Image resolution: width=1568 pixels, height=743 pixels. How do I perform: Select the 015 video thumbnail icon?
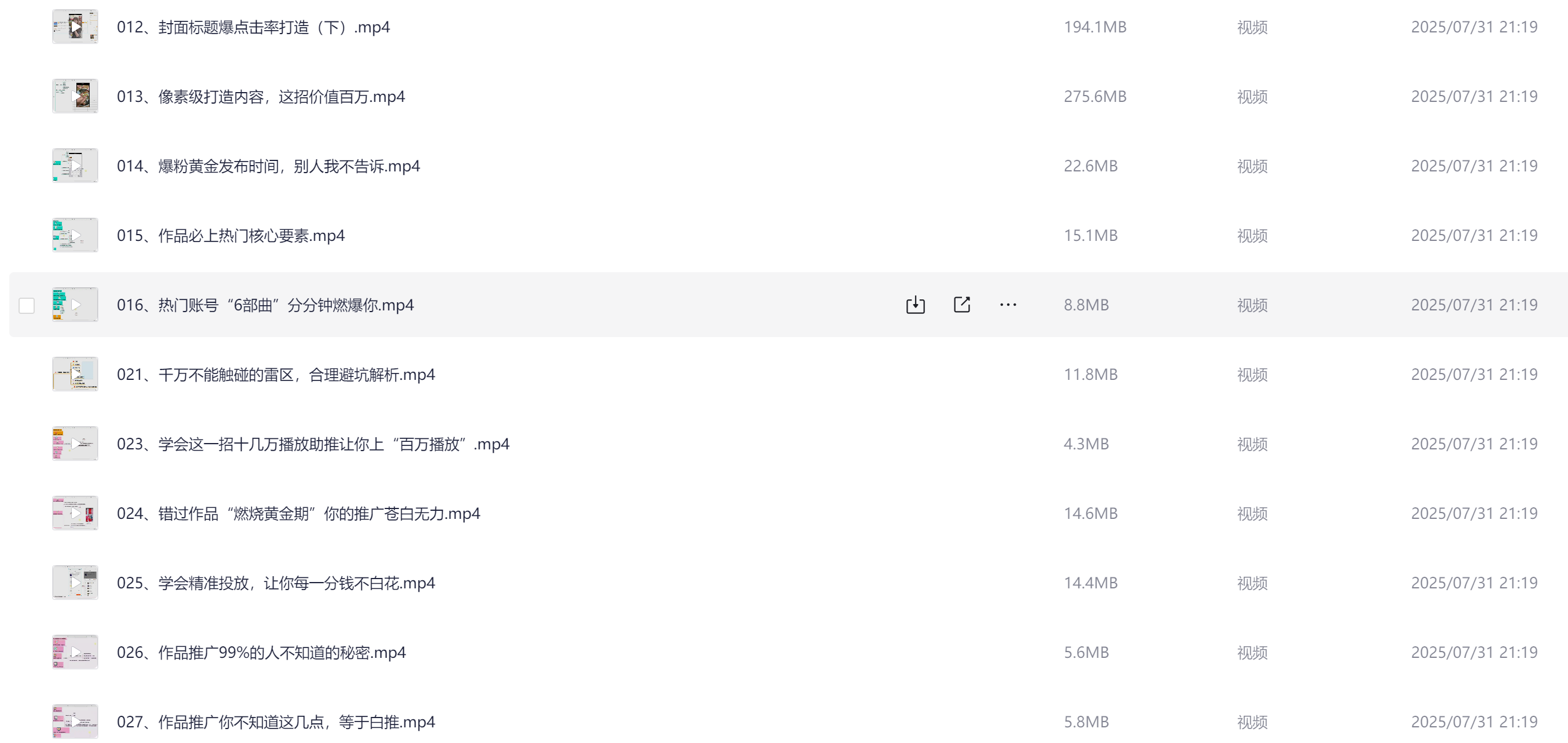click(x=75, y=235)
